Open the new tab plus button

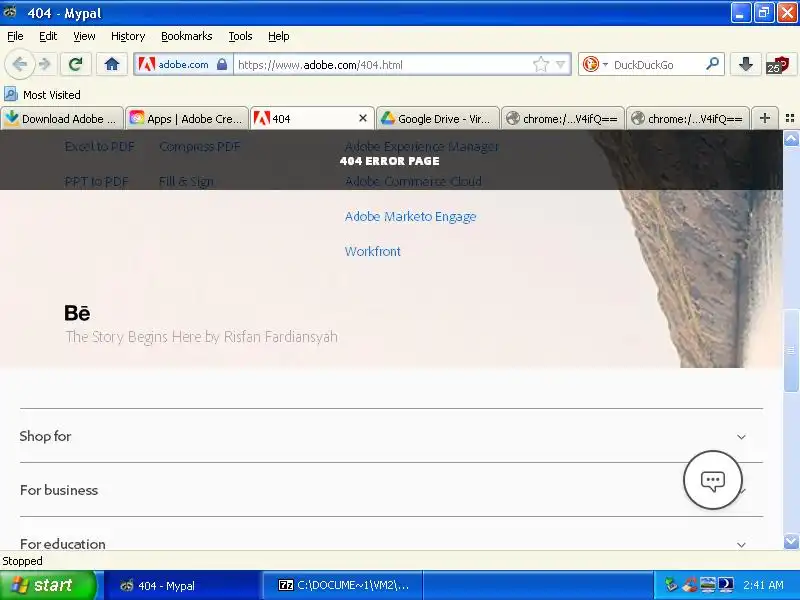[764, 118]
